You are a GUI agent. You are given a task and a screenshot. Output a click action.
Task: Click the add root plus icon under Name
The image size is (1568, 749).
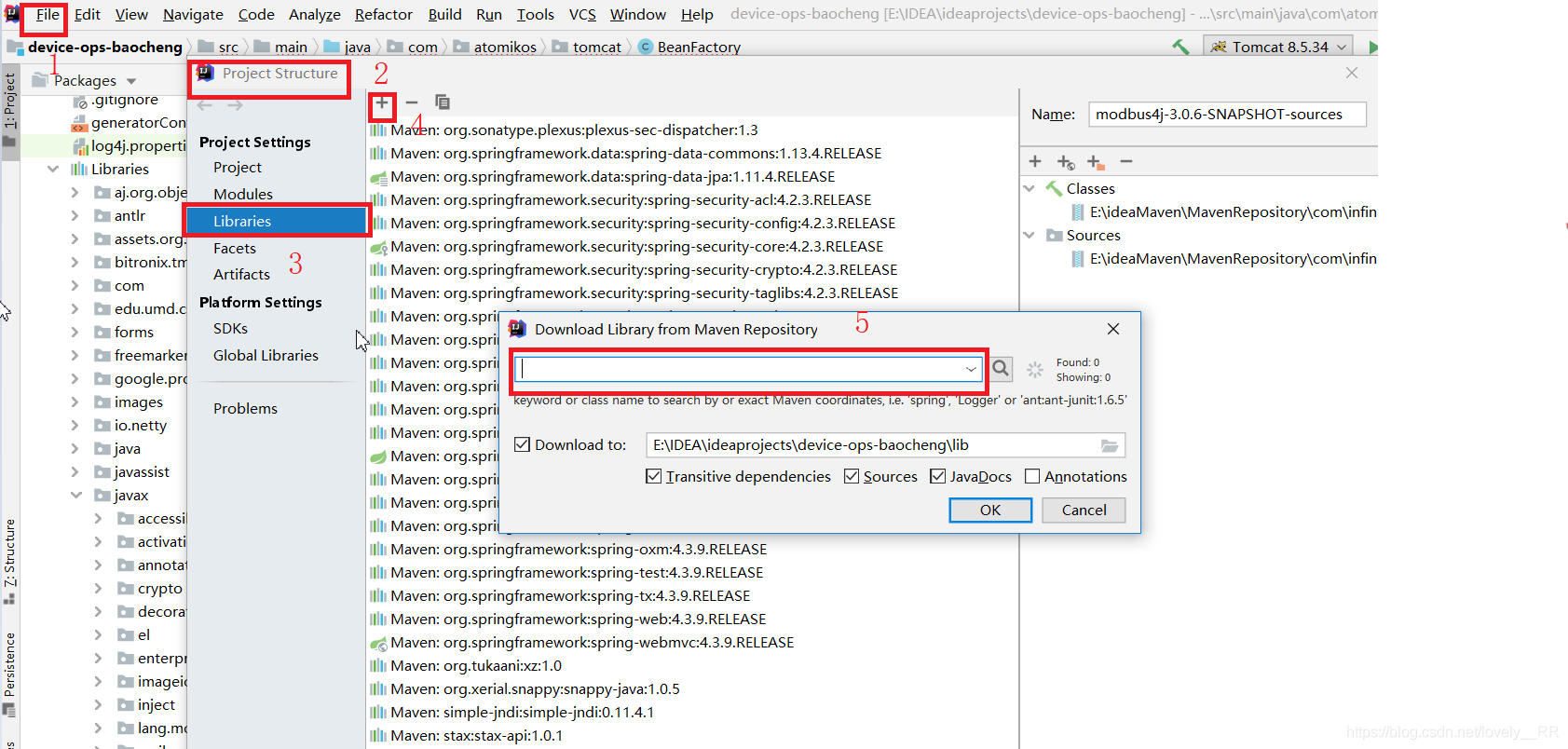click(x=1035, y=161)
